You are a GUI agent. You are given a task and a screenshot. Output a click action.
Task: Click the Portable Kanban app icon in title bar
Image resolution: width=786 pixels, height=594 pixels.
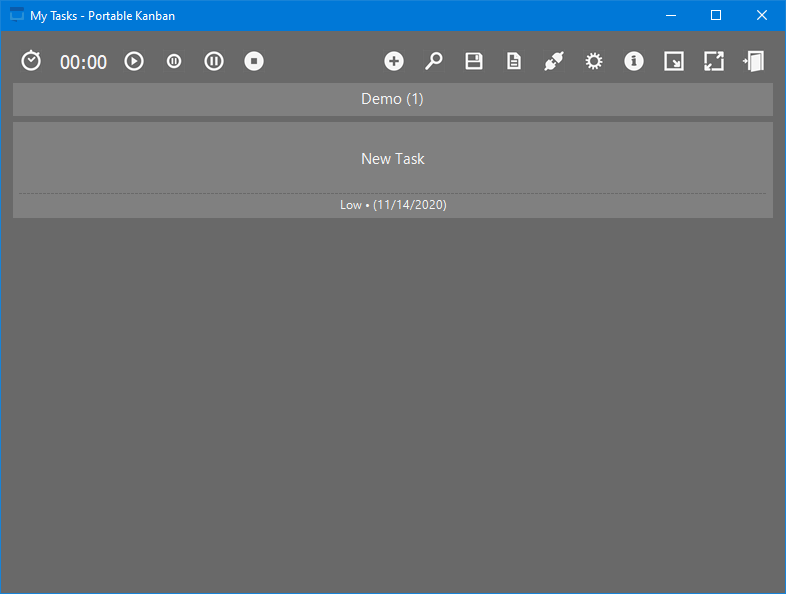(x=17, y=15)
